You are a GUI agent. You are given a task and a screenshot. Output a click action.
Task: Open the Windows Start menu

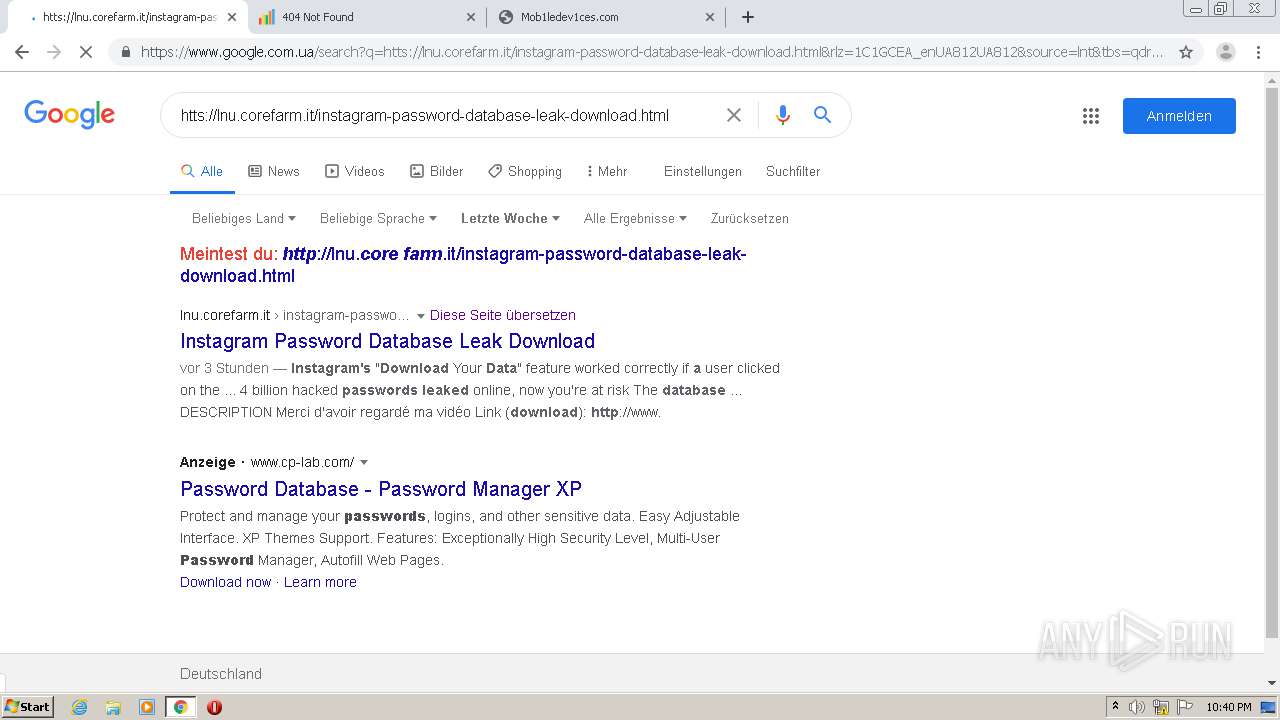point(28,707)
